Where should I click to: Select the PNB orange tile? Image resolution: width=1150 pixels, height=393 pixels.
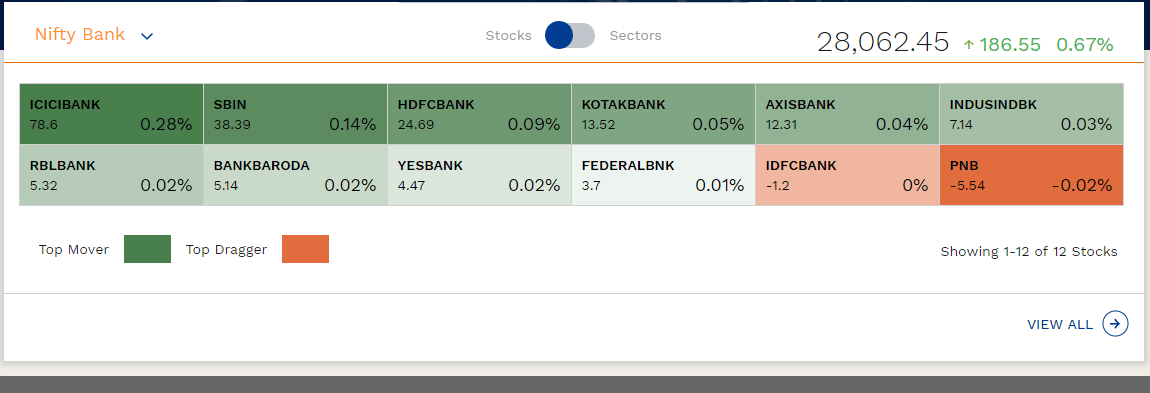point(1031,175)
